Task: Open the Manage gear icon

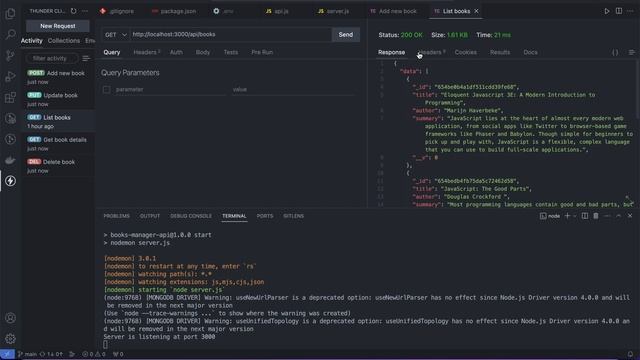Action: pyautogui.click(x=10, y=338)
